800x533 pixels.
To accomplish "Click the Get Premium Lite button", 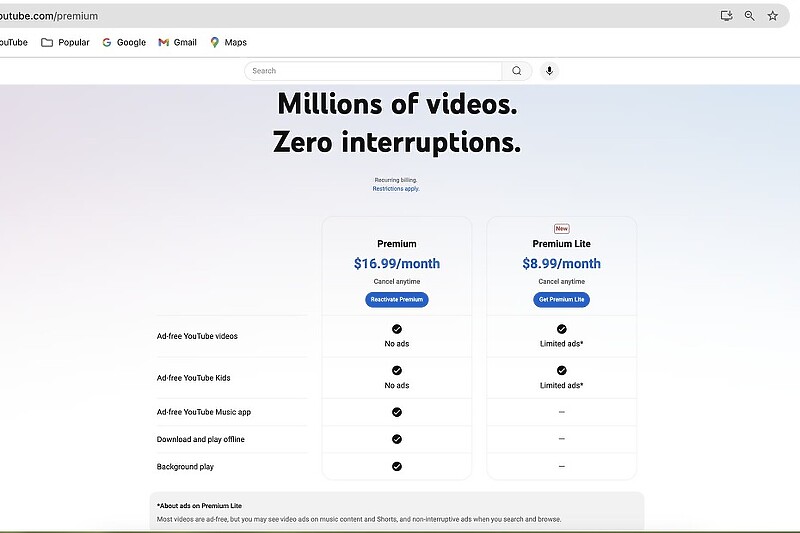I will tap(561, 299).
